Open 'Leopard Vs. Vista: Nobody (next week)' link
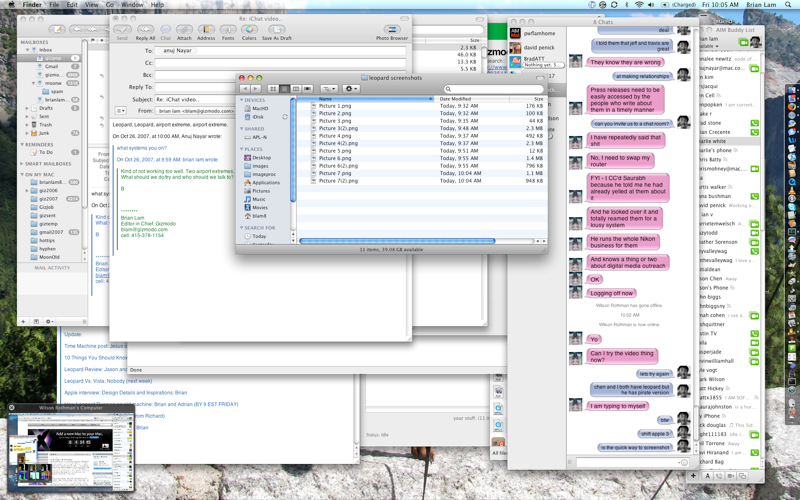The height and width of the screenshot is (500, 800). [x=108, y=381]
